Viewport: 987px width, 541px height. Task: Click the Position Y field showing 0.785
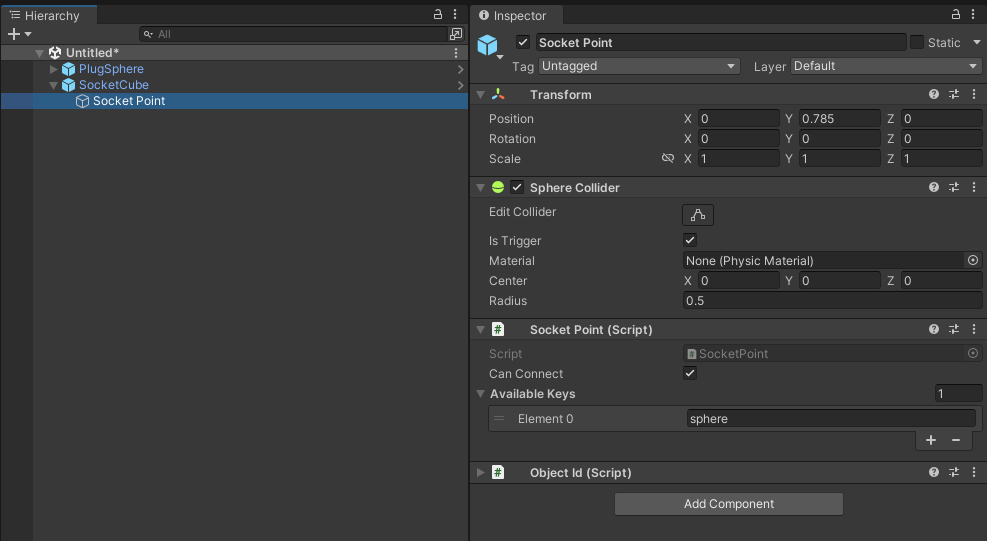pos(840,118)
